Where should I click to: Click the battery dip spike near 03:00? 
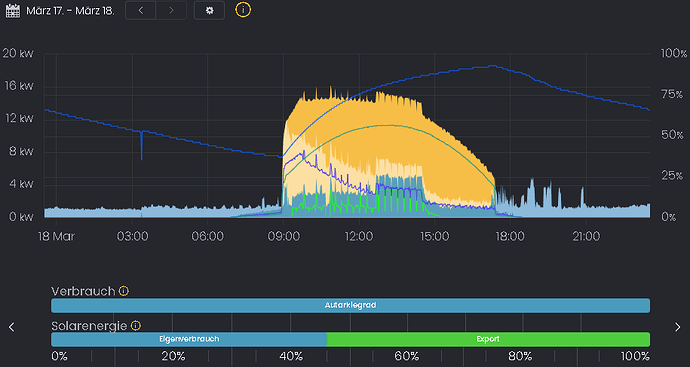point(141,145)
